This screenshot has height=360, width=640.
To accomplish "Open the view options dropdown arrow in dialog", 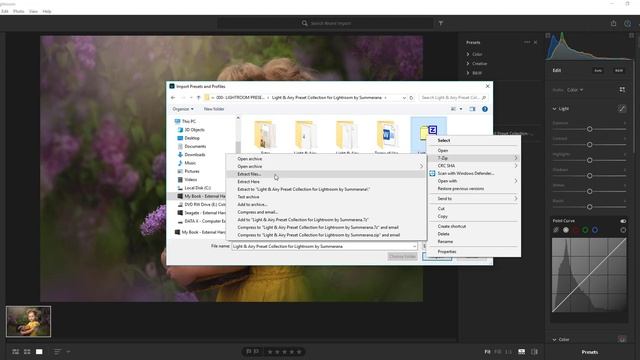I will click(461, 109).
